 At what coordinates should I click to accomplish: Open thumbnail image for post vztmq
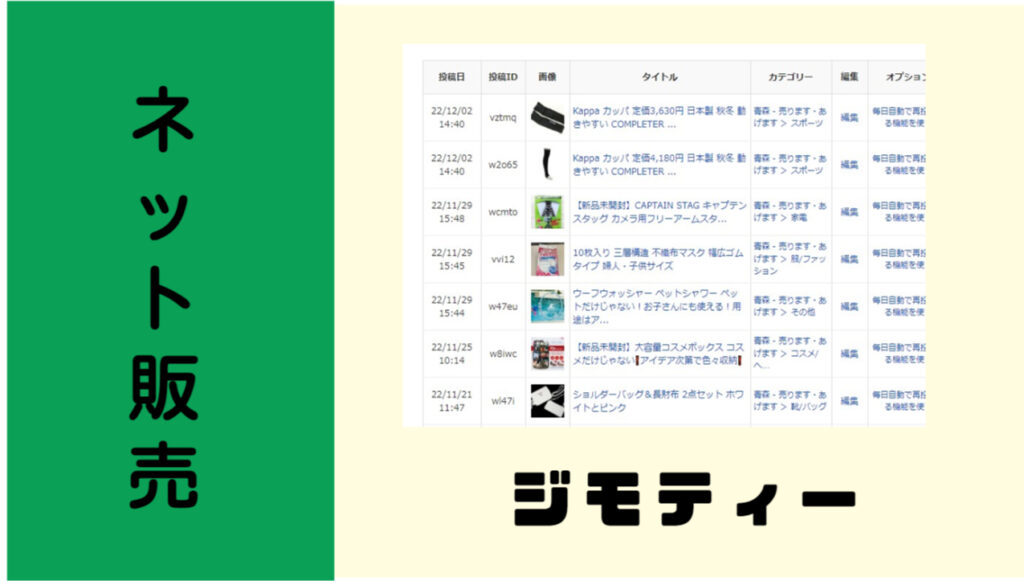[547, 118]
